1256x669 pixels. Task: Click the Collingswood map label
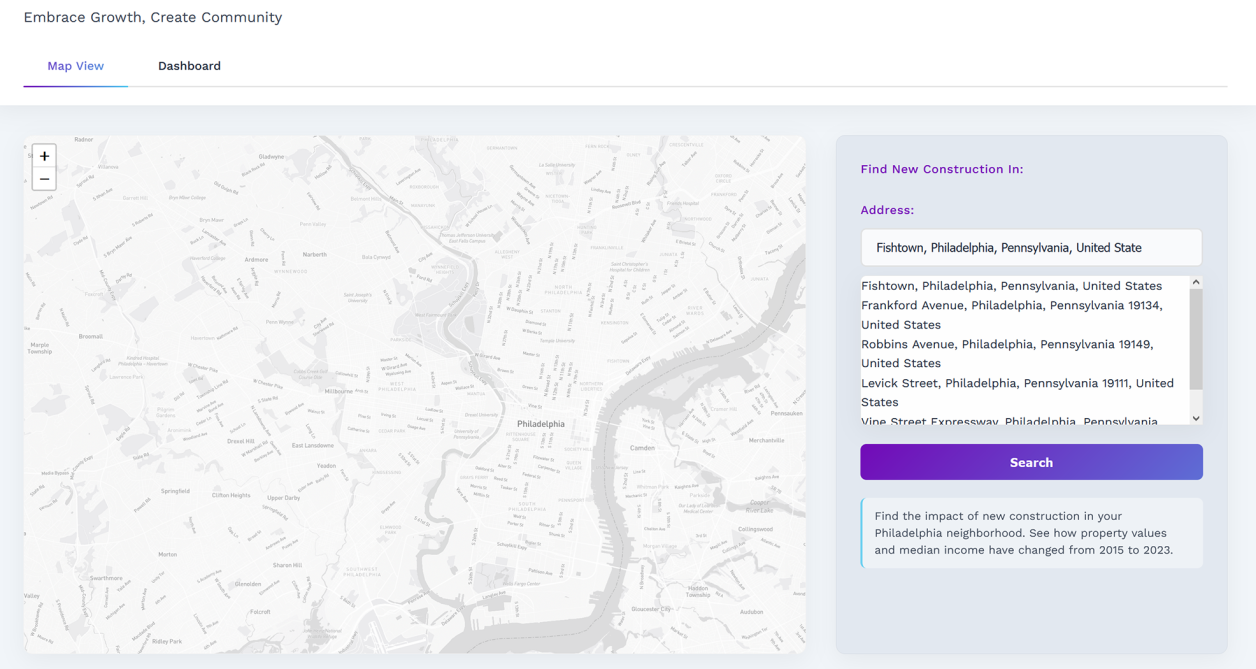pos(755,528)
